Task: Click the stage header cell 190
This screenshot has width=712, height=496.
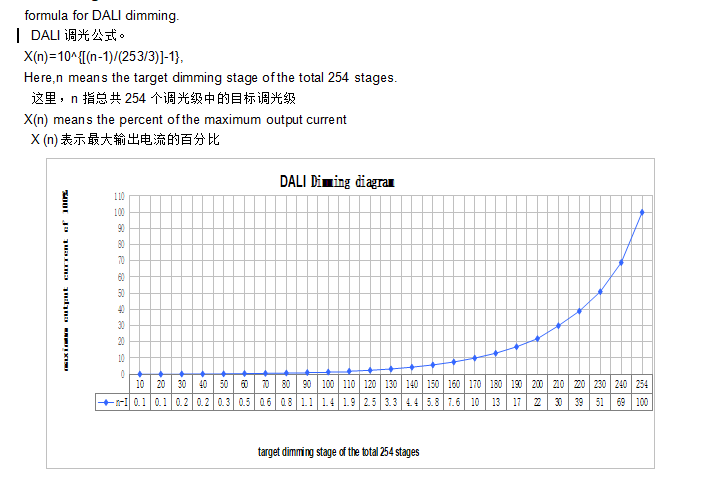Action: pos(517,384)
